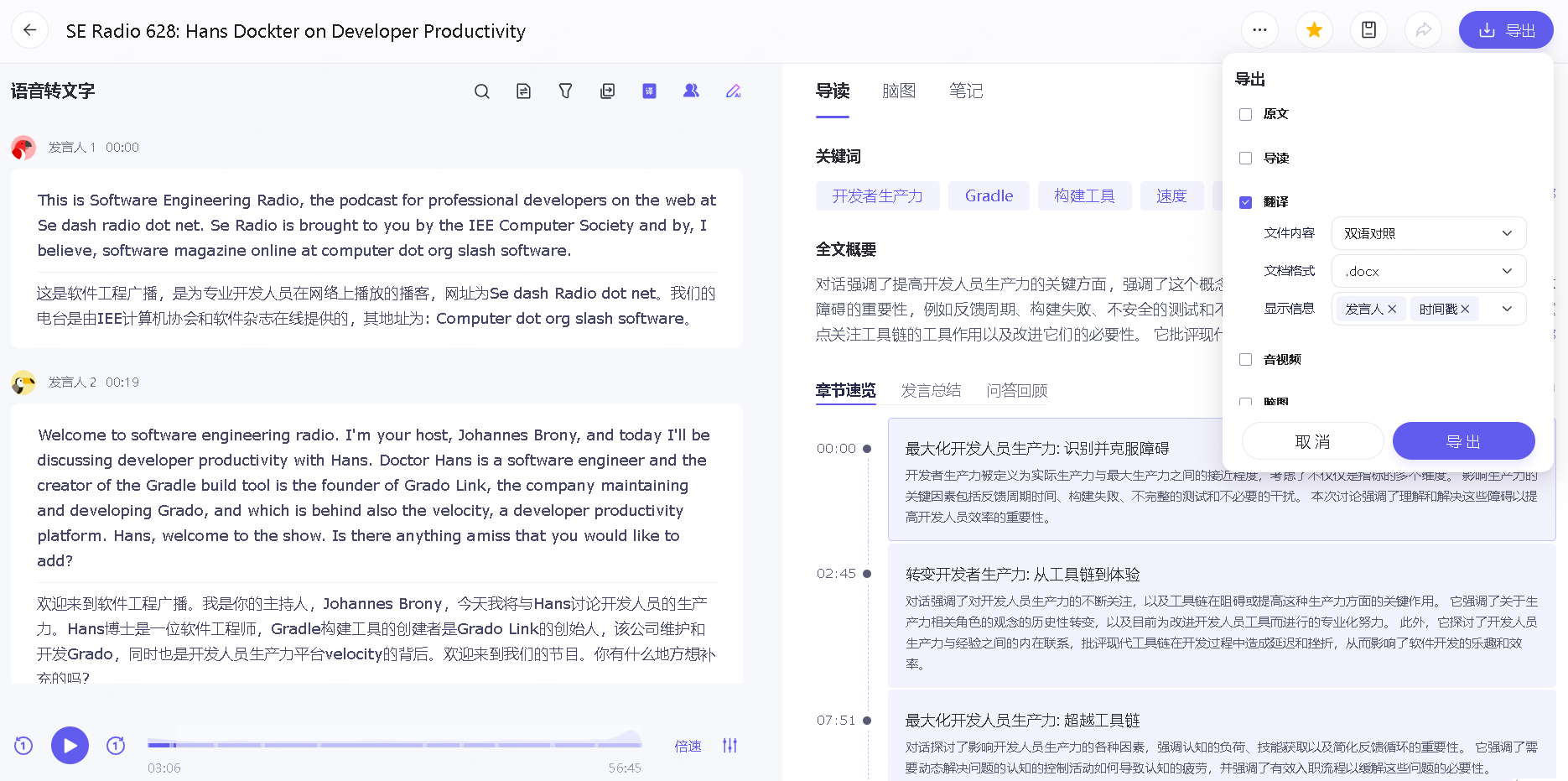1568x781 pixels.
Task: Click 取消 to cancel export
Action: tap(1312, 441)
